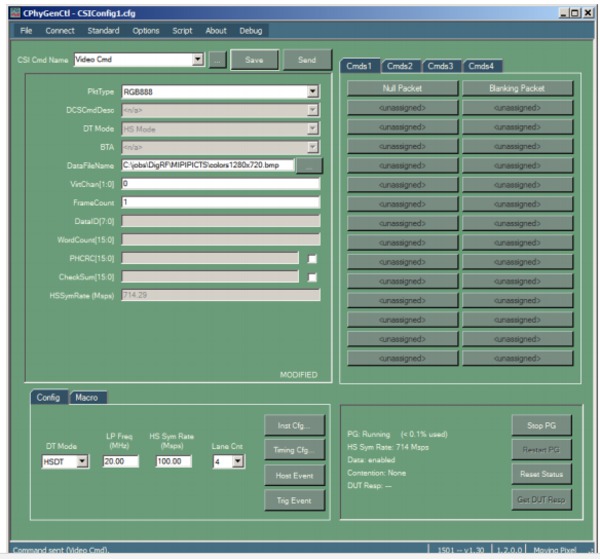Image resolution: width=600 pixels, height=559 pixels.
Task: Minimize the CPhyGenCtl window
Action: pos(563,13)
